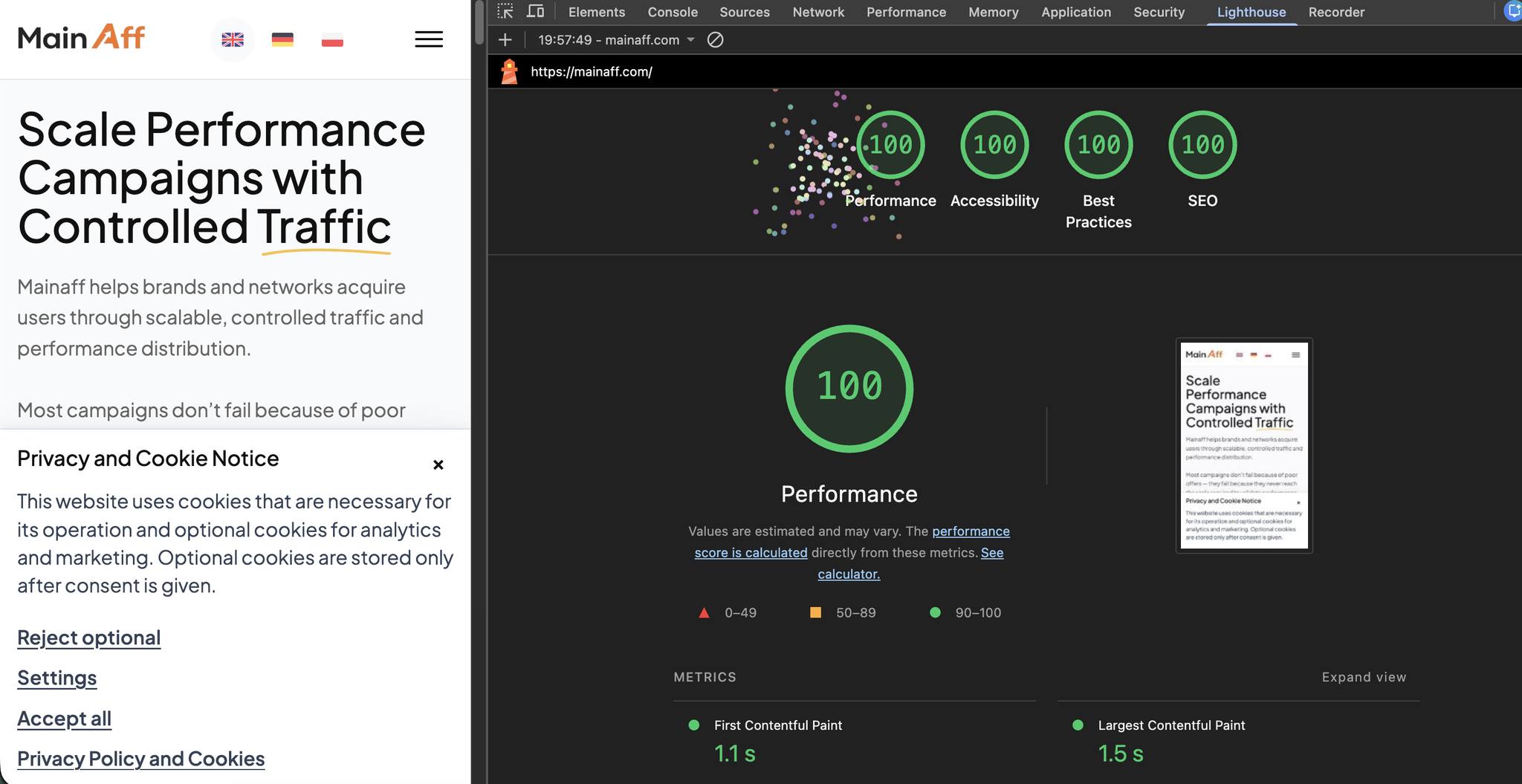1522x784 pixels.
Task: Switch to the Performance panel tab
Action: 906,12
